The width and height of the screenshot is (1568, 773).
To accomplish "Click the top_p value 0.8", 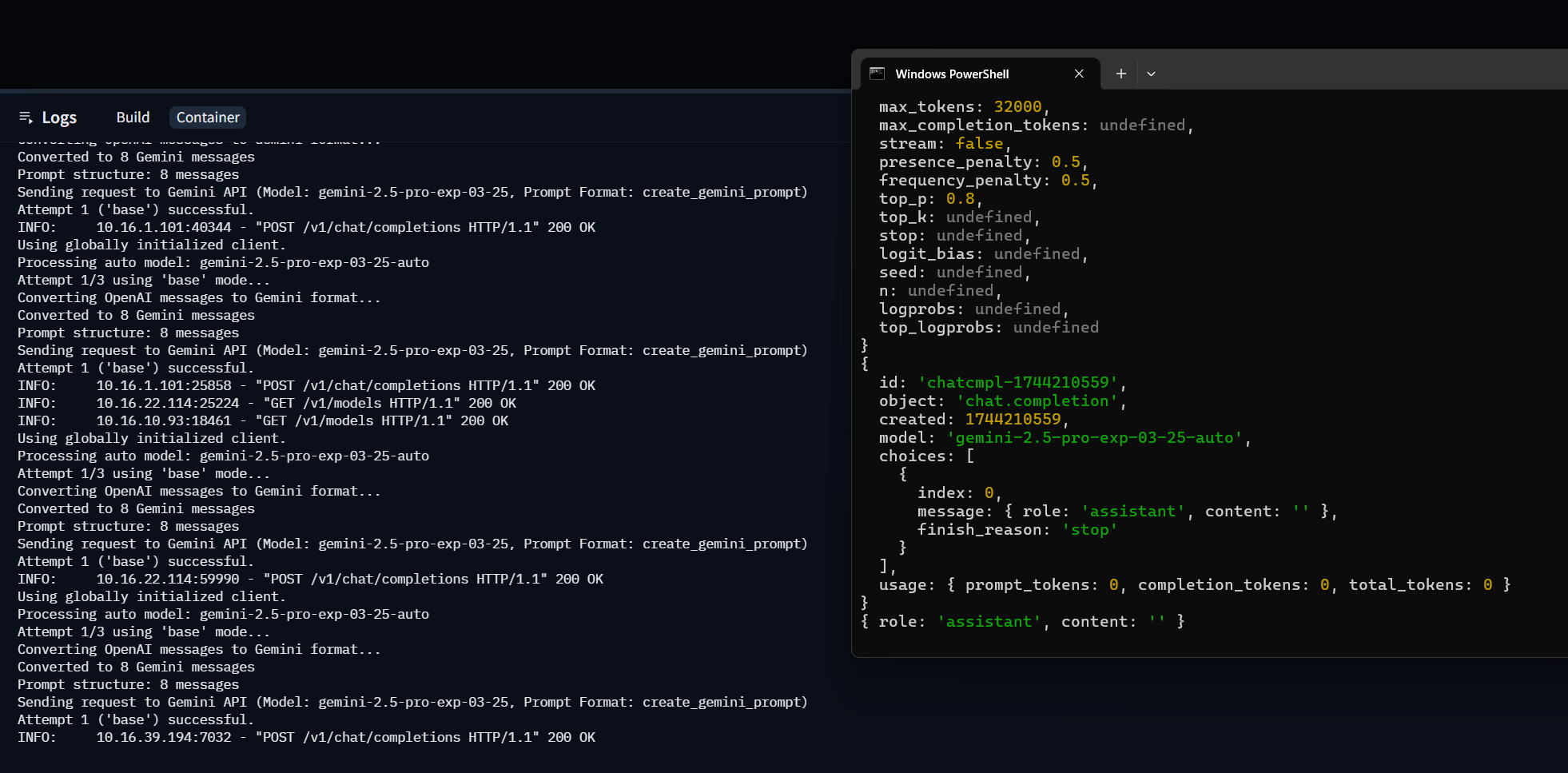I will click(x=960, y=198).
